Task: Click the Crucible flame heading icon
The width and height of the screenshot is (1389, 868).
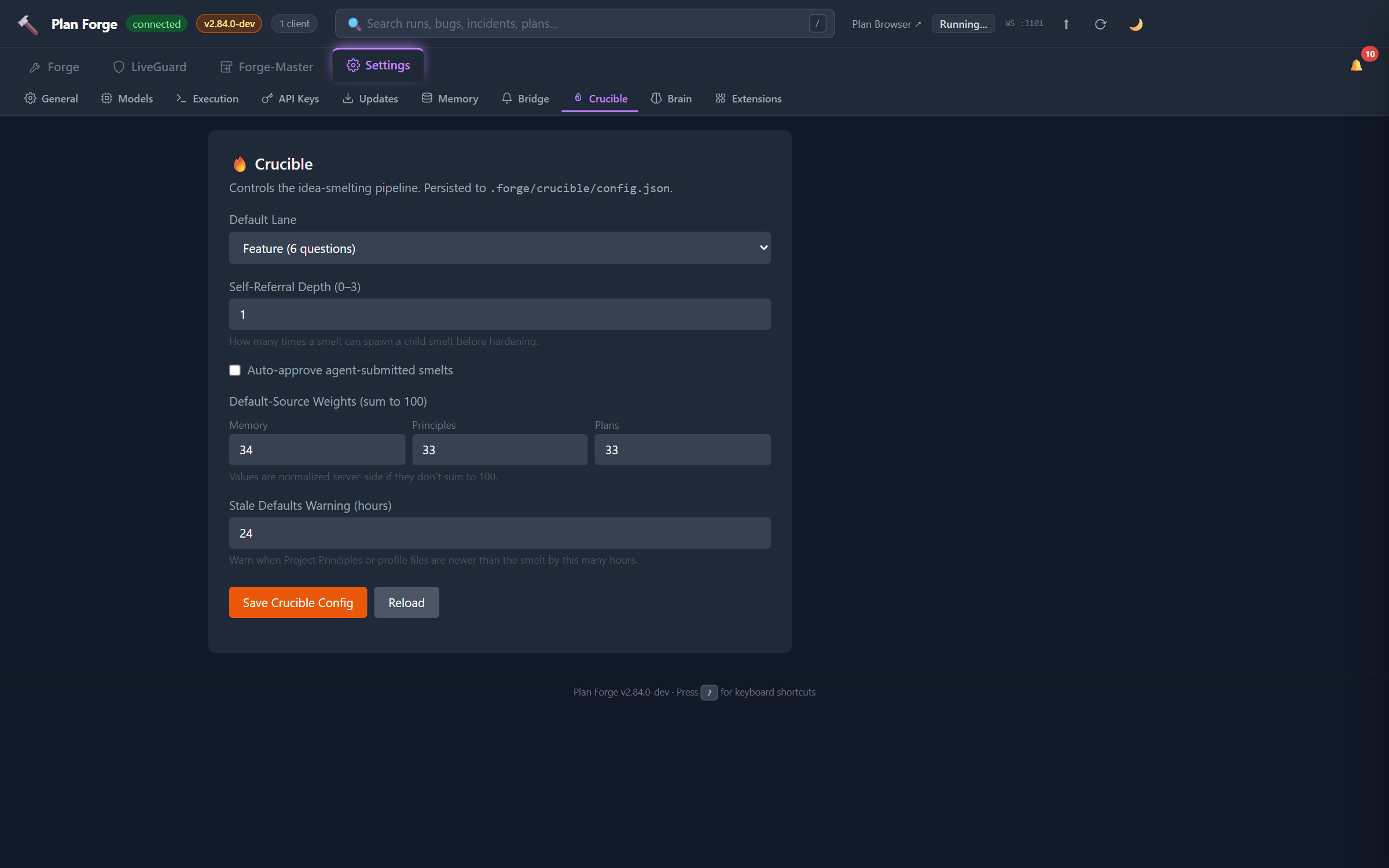Action: 240,164
